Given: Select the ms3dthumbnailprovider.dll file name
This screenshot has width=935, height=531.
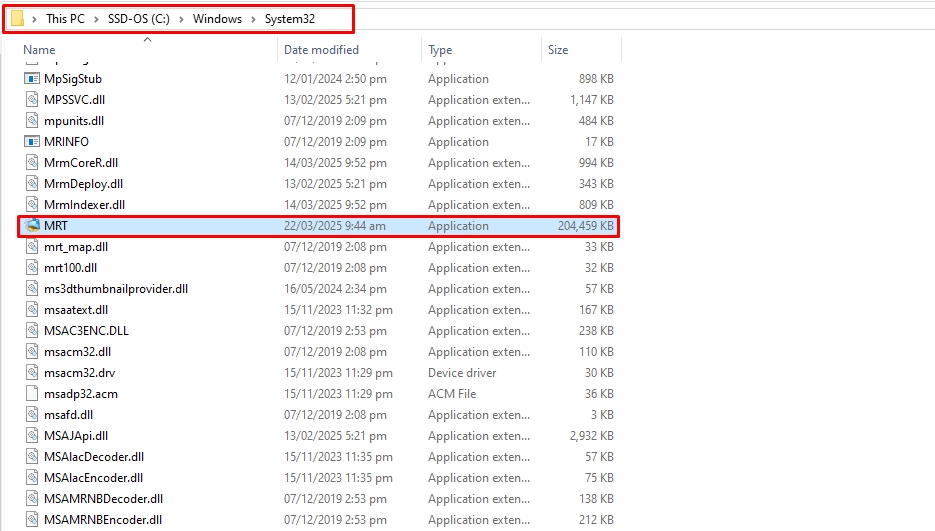Looking at the screenshot, I should (116, 289).
